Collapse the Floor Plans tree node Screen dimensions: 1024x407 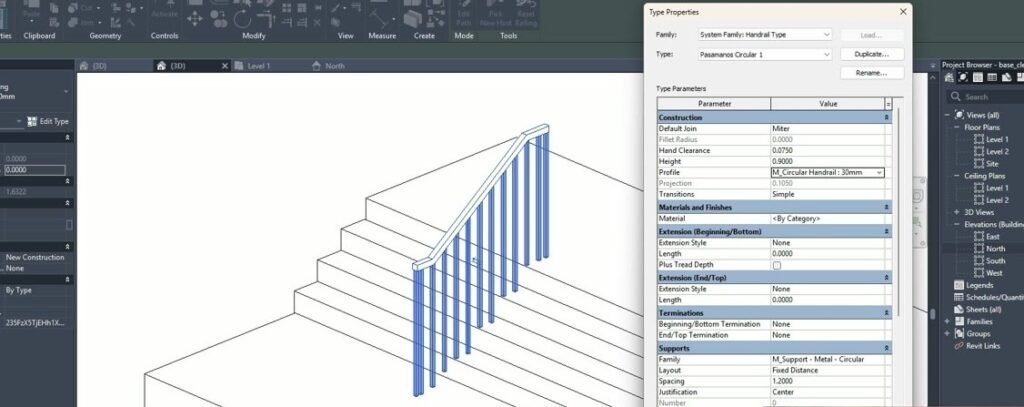pos(957,127)
